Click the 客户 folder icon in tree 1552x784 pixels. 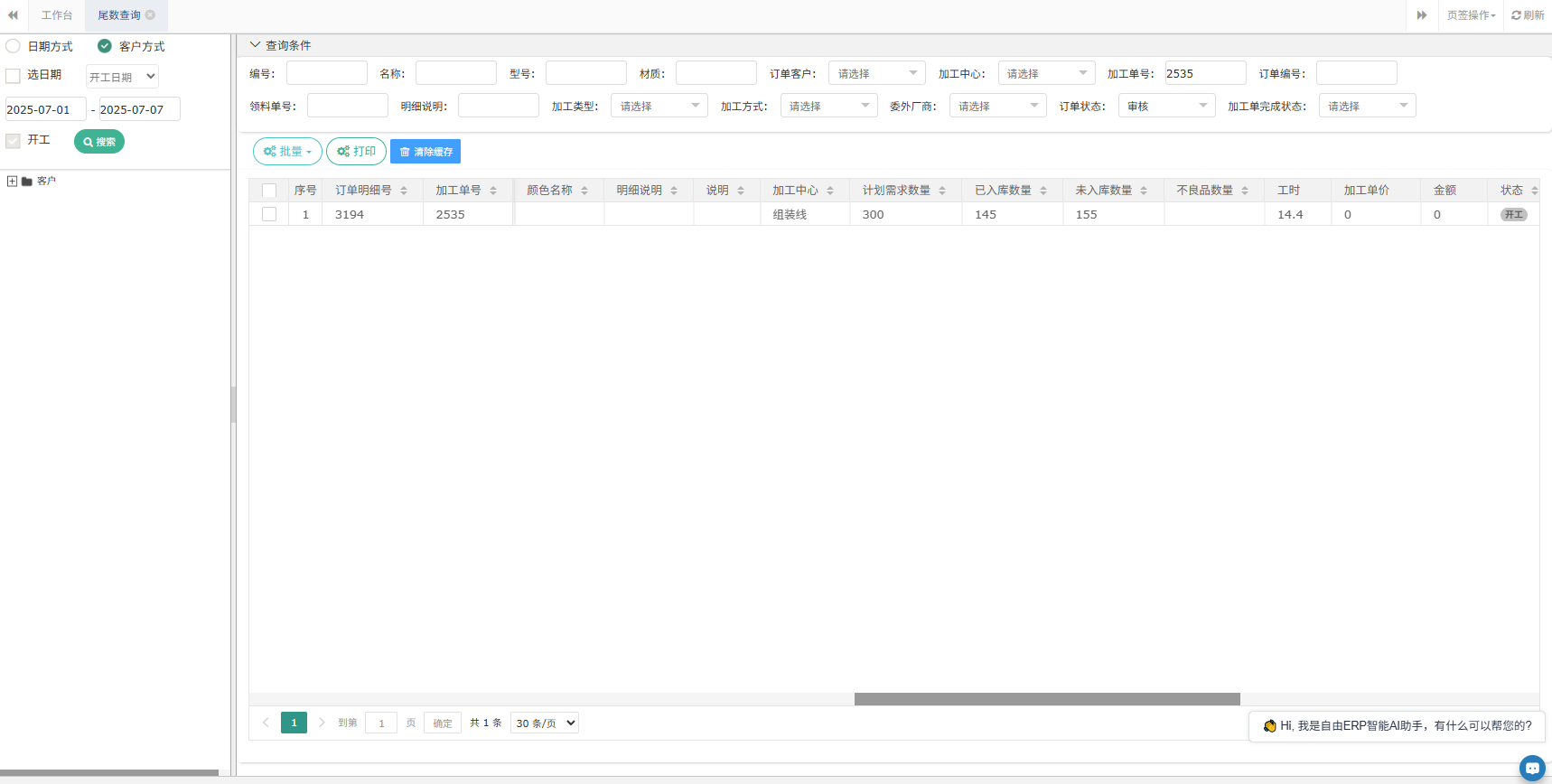coord(27,182)
